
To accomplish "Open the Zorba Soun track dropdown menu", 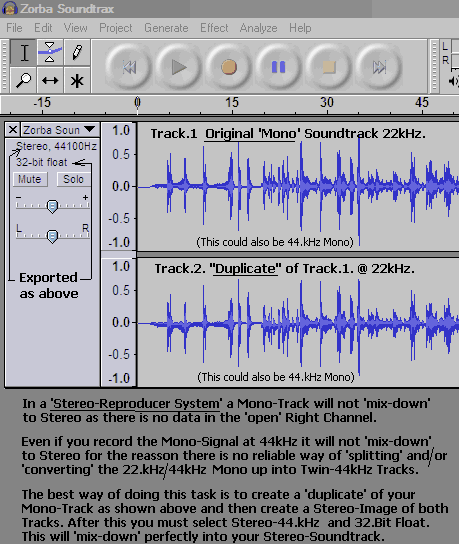I will click(60, 130).
